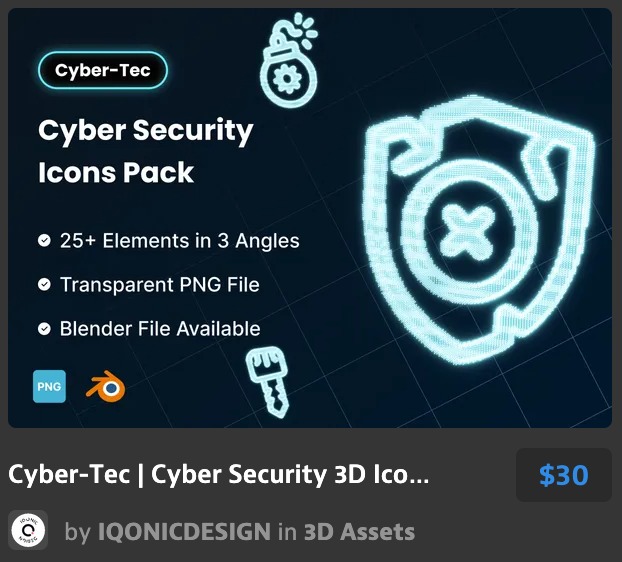This screenshot has width=622, height=562.
Task: Click the 25+ Elements in 3 Angles text
Action: (x=180, y=240)
